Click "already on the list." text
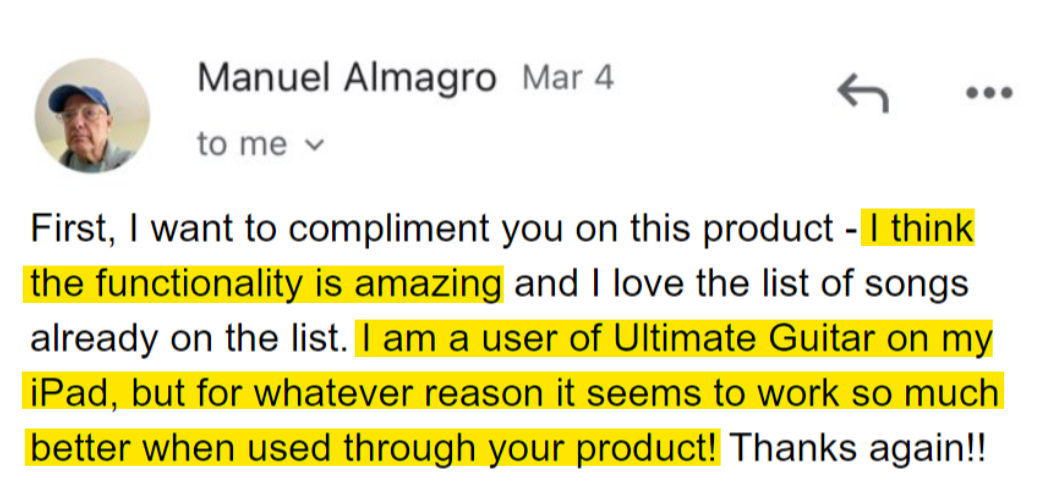 pos(188,339)
